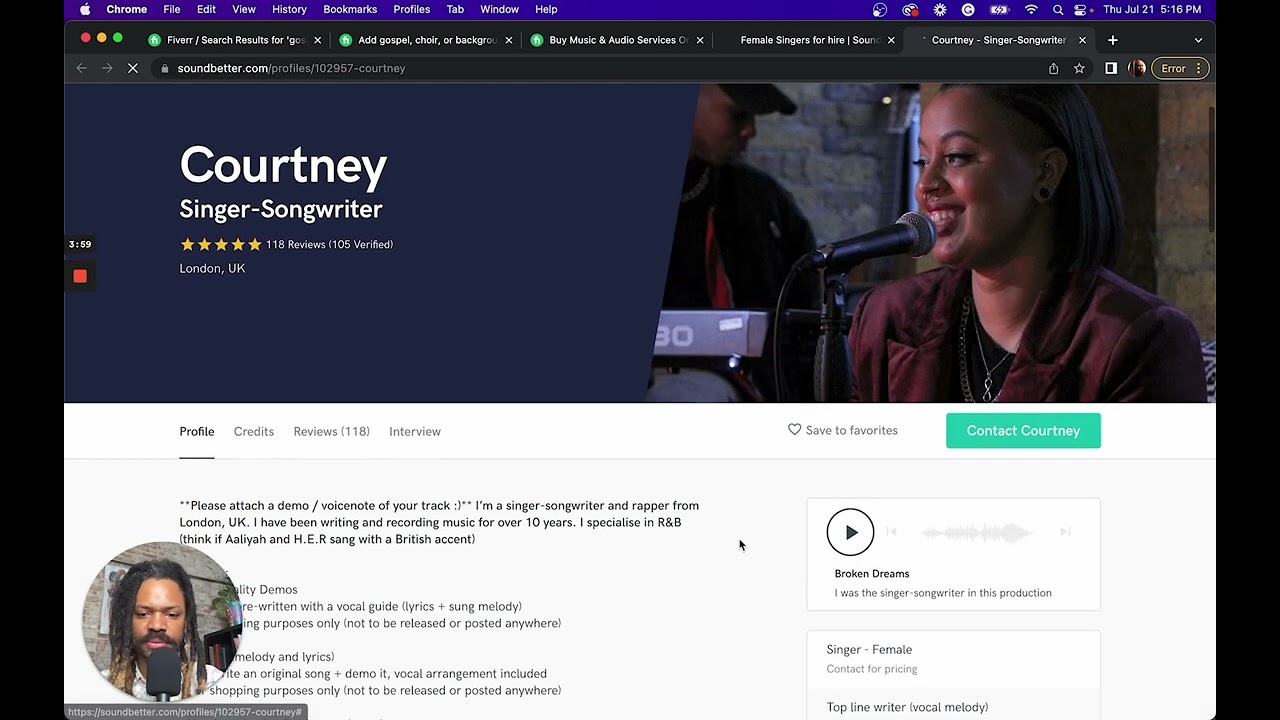The image size is (1280, 720).
Task: Open Chrome profile avatar
Action: tap(1137, 68)
